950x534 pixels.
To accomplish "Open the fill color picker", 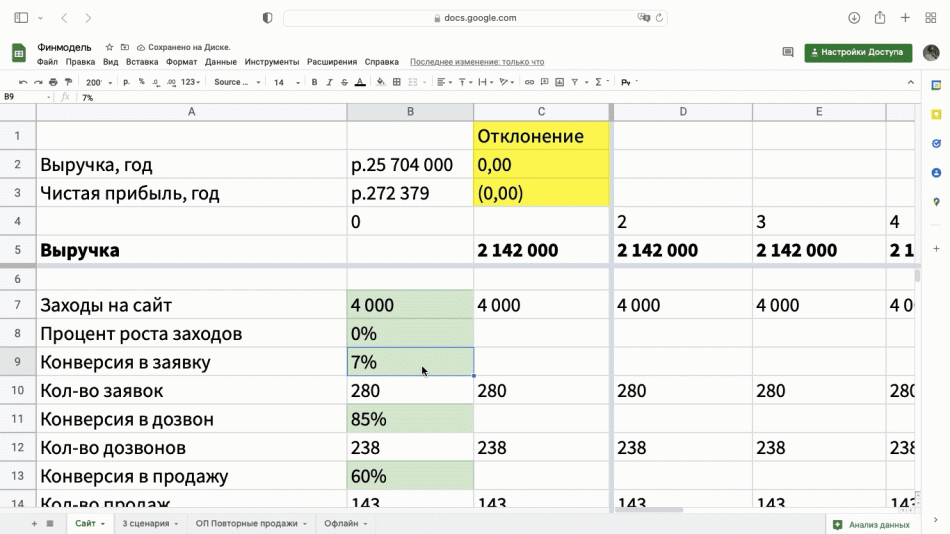I will 383,82.
